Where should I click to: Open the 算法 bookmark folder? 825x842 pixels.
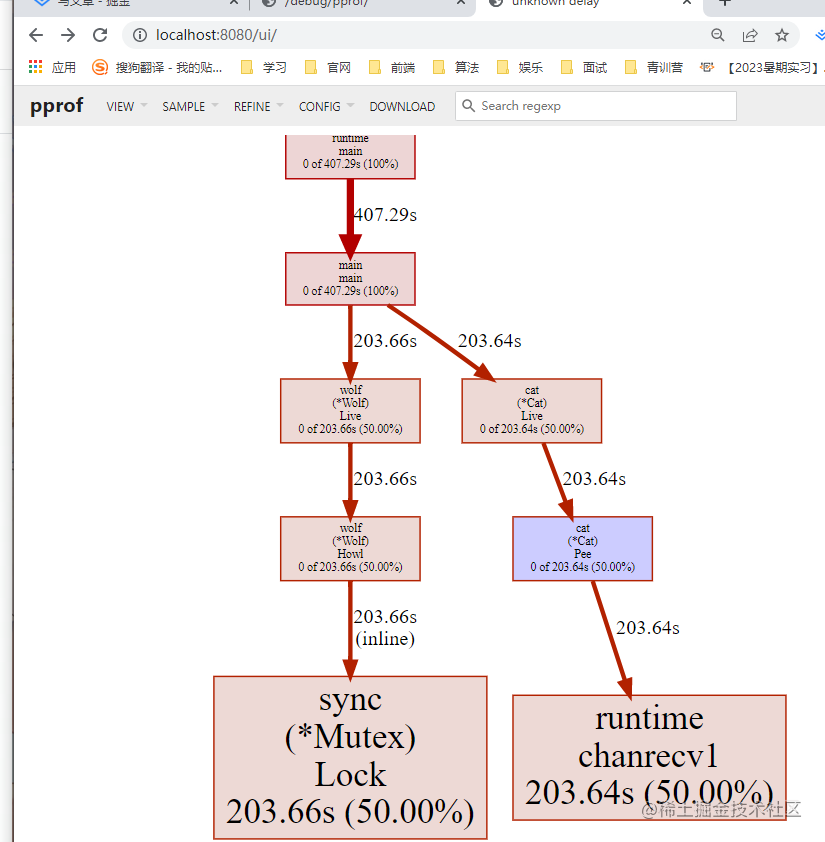(456, 67)
